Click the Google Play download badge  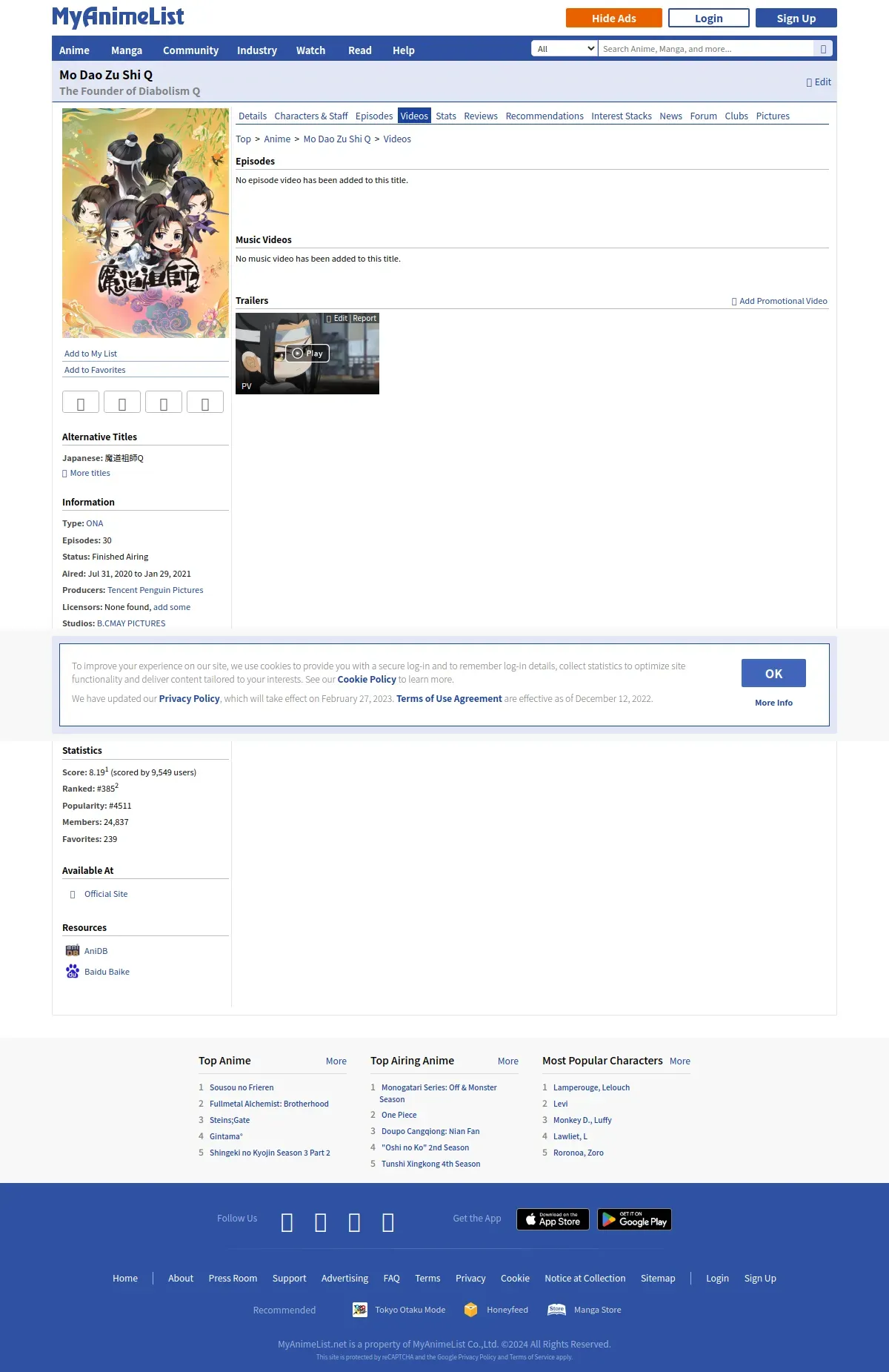(x=634, y=1219)
